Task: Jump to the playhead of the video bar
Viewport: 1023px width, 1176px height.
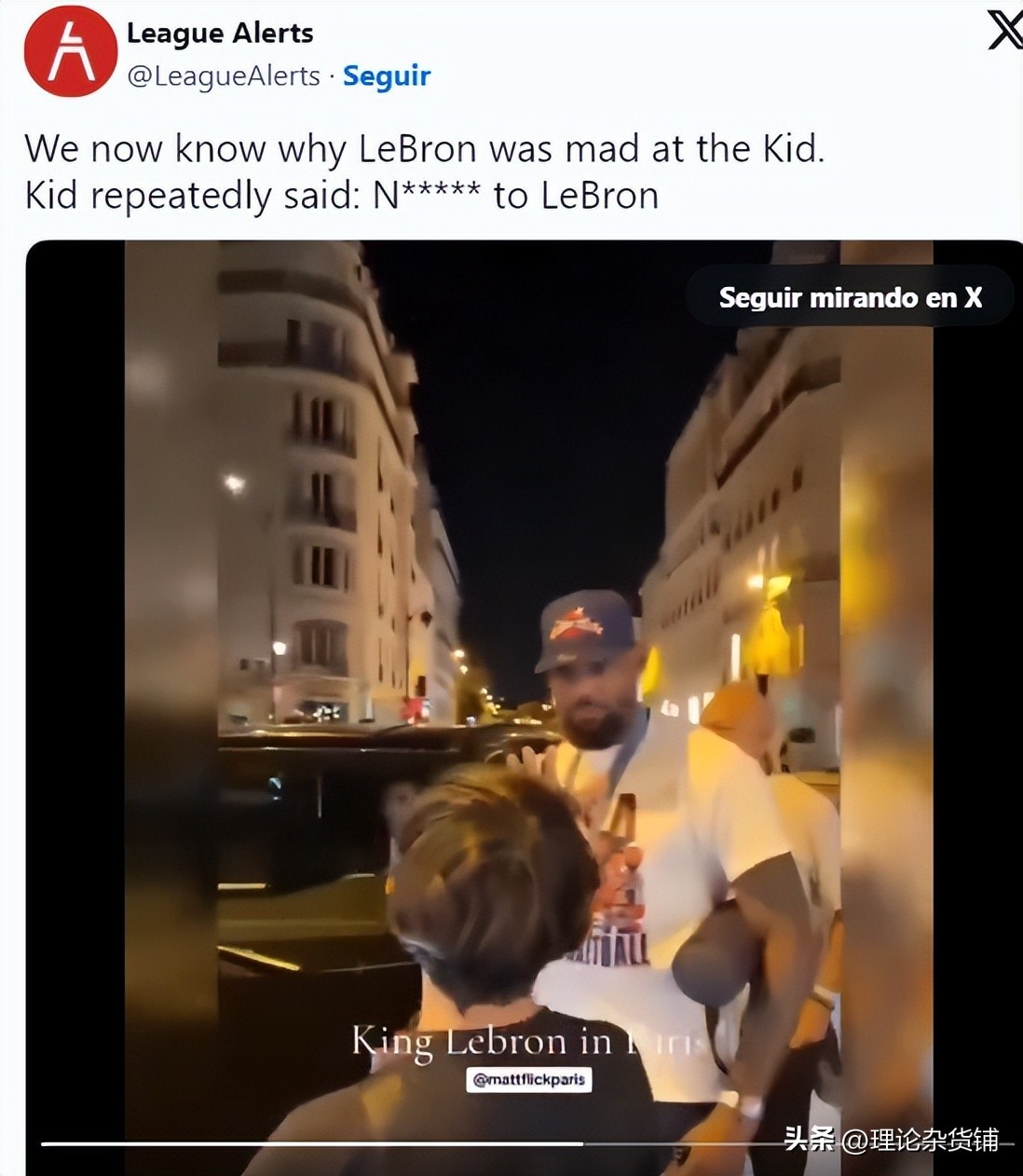Action: click(x=583, y=1143)
